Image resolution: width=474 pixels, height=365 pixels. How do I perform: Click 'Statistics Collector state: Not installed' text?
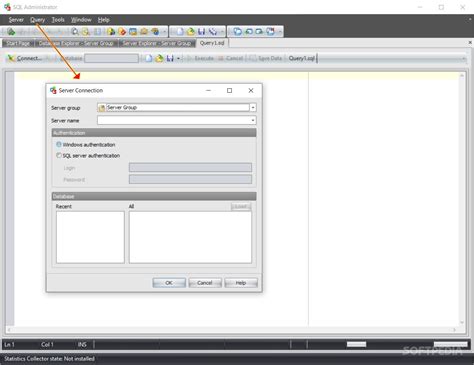point(49,359)
